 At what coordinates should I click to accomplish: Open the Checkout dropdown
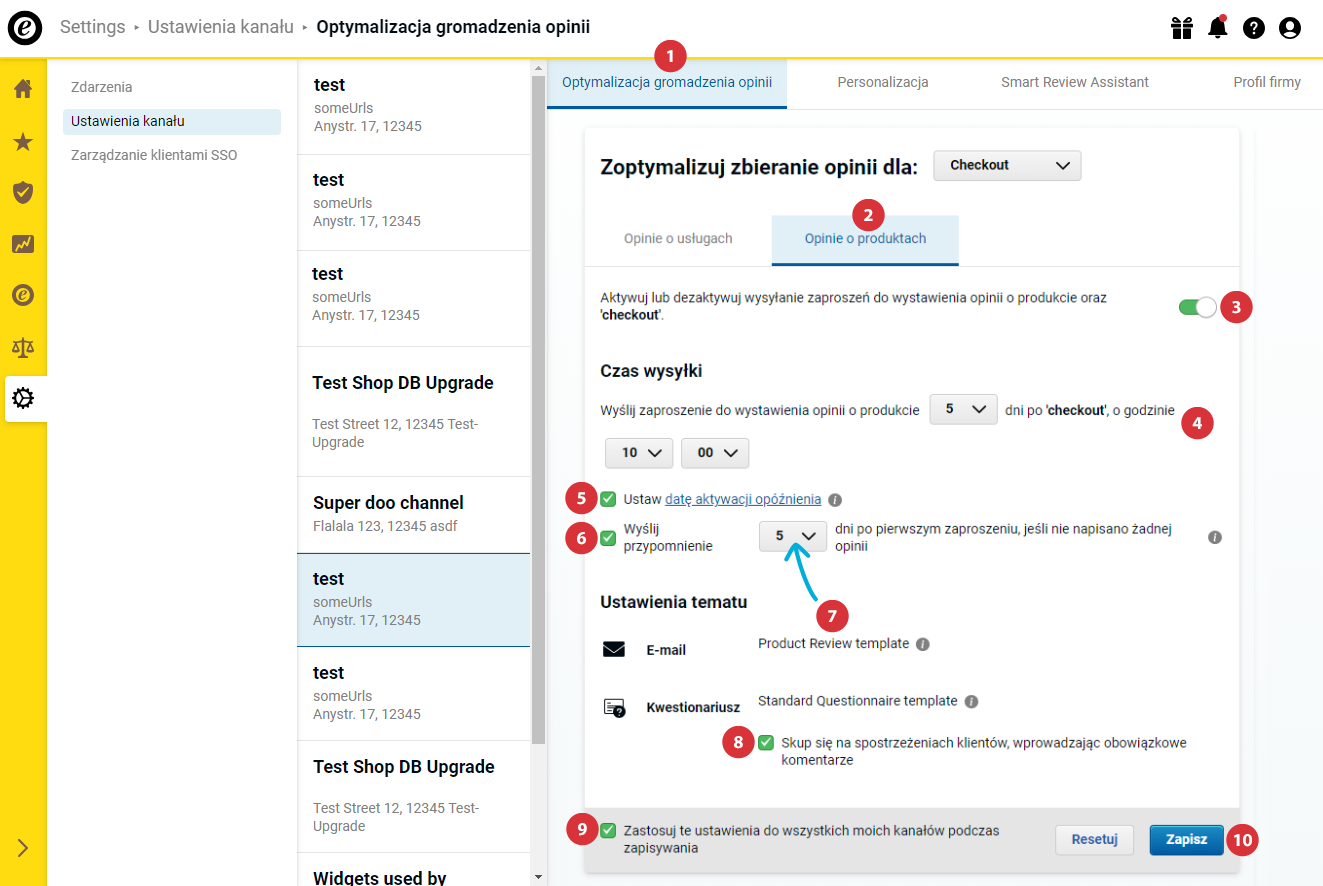pos(1007,166)
